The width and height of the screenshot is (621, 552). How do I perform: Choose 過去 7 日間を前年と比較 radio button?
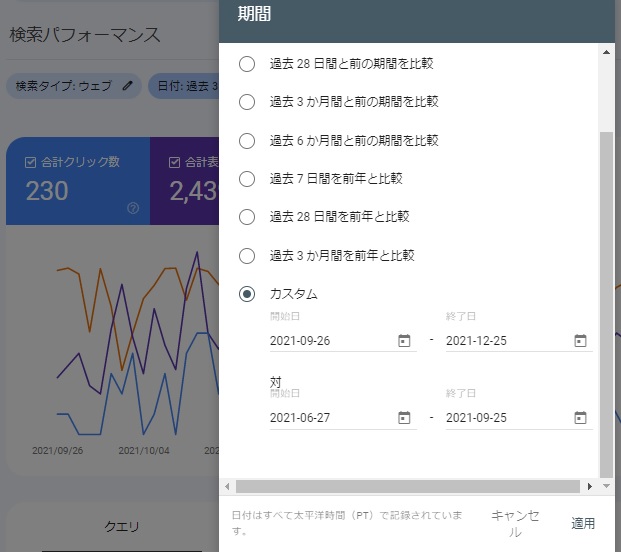coord(247,179)
